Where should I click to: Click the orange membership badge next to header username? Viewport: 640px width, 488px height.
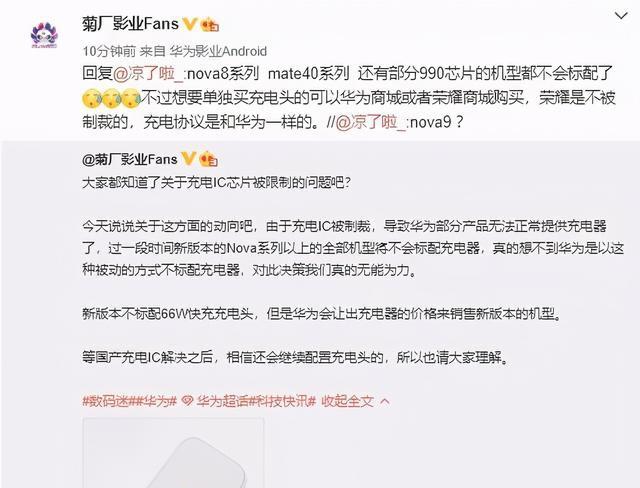[210, 24]
